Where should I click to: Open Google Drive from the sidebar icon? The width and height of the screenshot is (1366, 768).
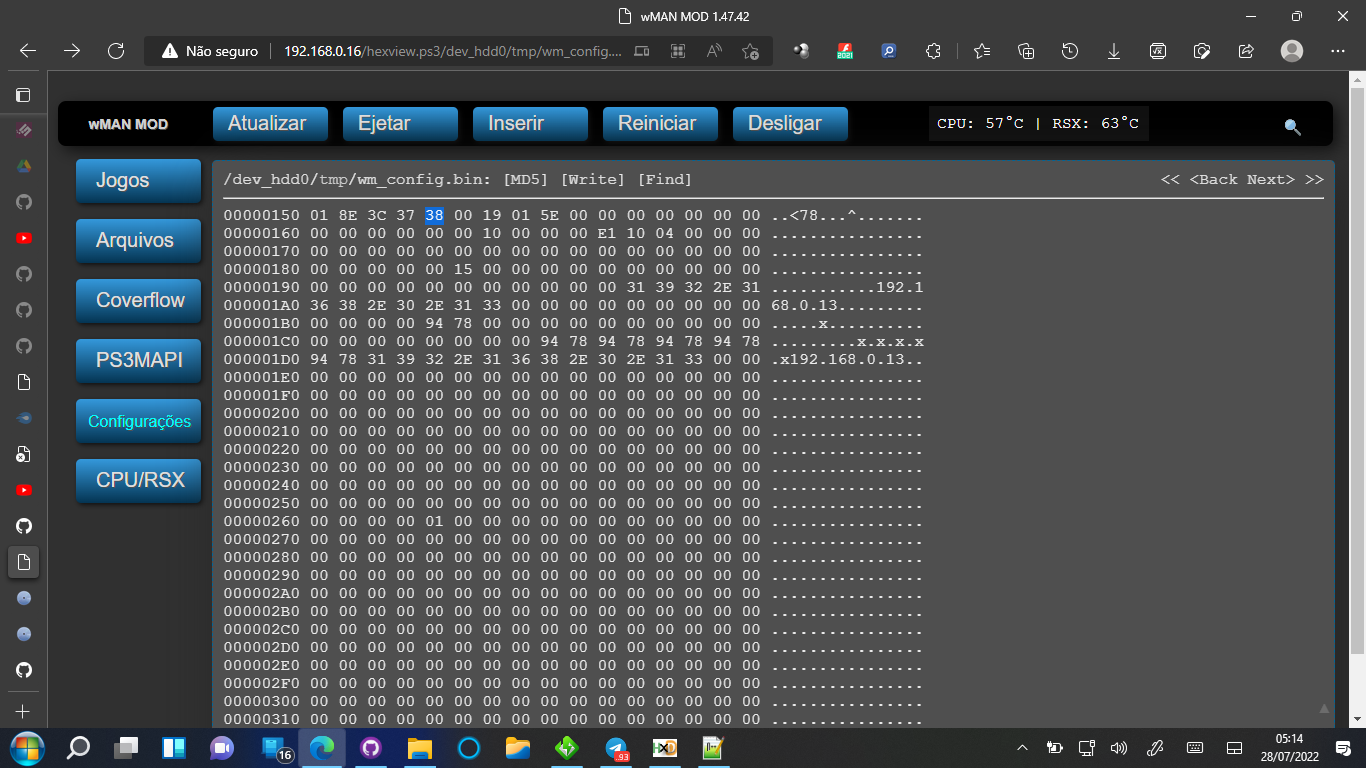point(24,166)
